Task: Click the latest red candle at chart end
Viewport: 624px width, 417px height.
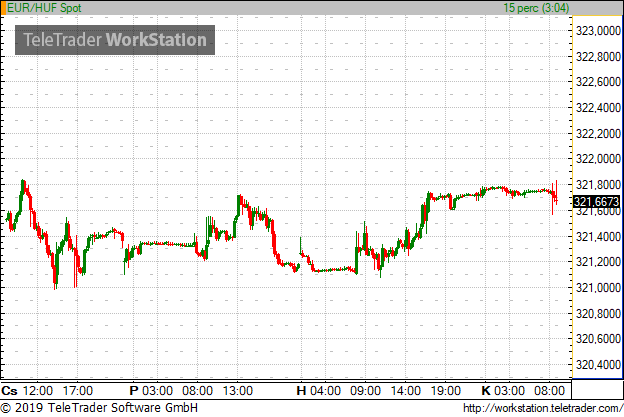Action: click(x=556, y=193)
